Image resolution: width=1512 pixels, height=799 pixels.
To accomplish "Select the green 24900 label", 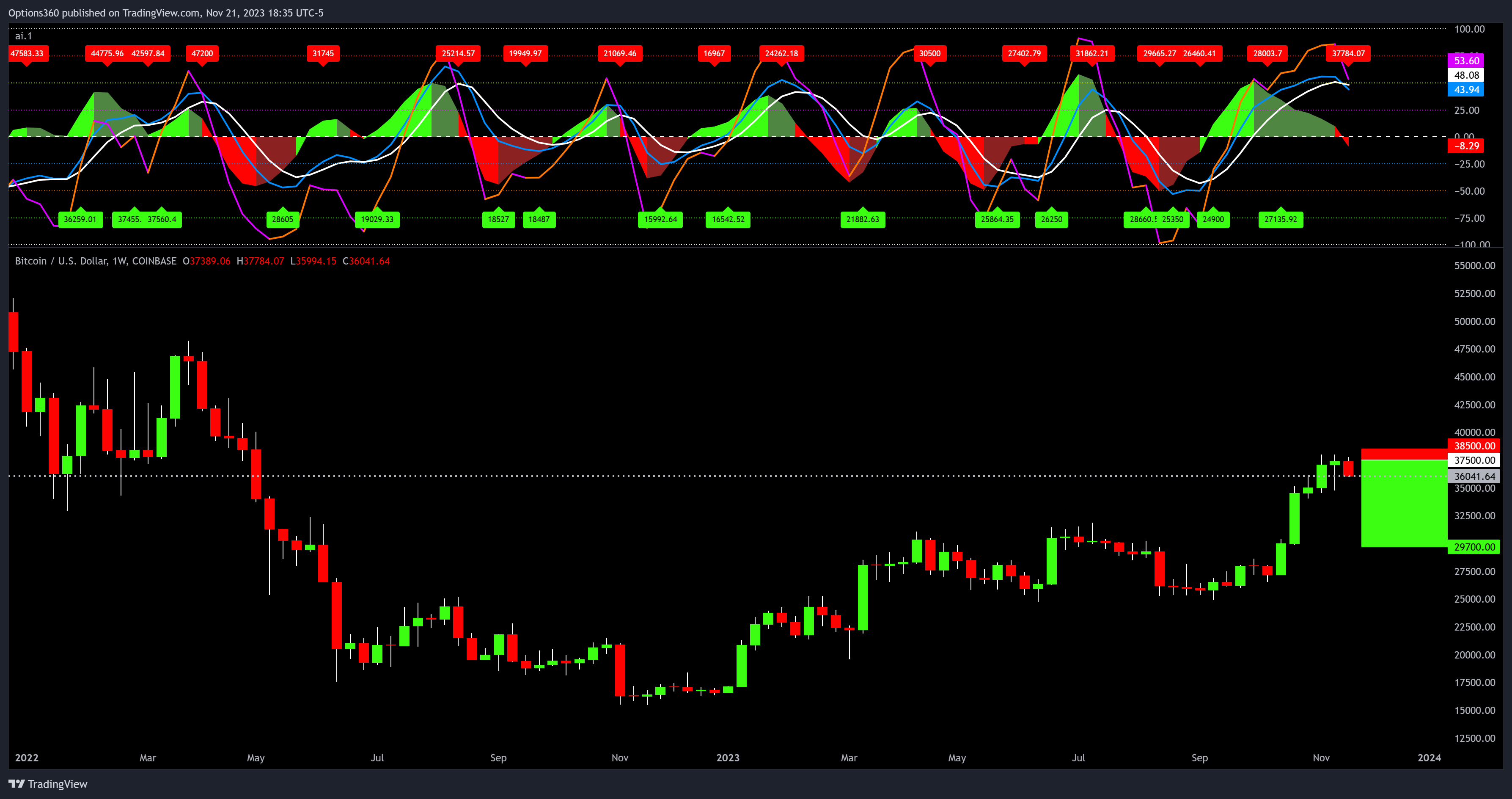I will [x=1212, y=220].
